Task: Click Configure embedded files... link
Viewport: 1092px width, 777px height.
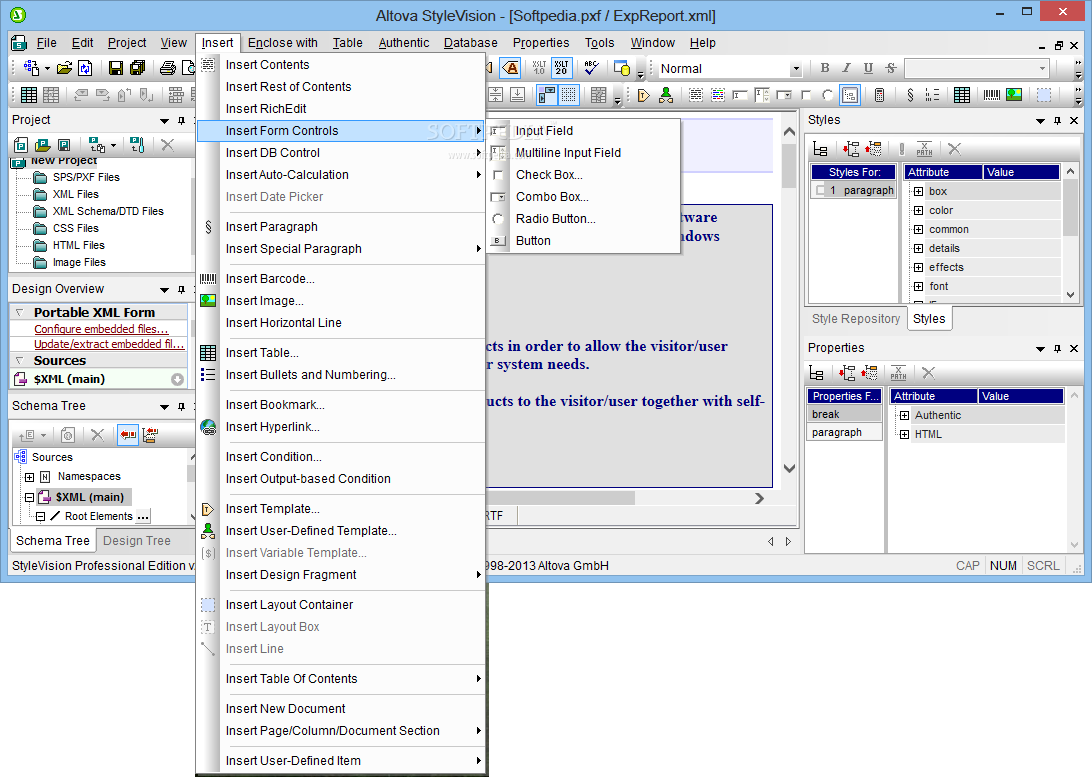Action: point(101,329)
